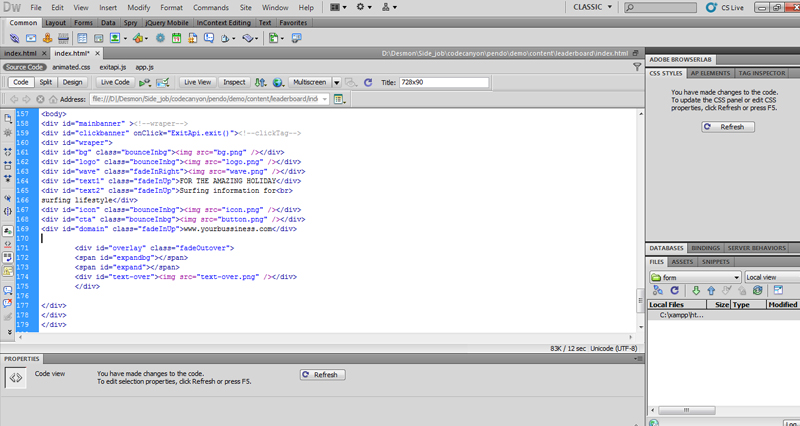Image resolution: width=800 pixels, height=426 pixels.
Task: Expand the Multiscreen dropdown arrow
Action: coord(337,82)
